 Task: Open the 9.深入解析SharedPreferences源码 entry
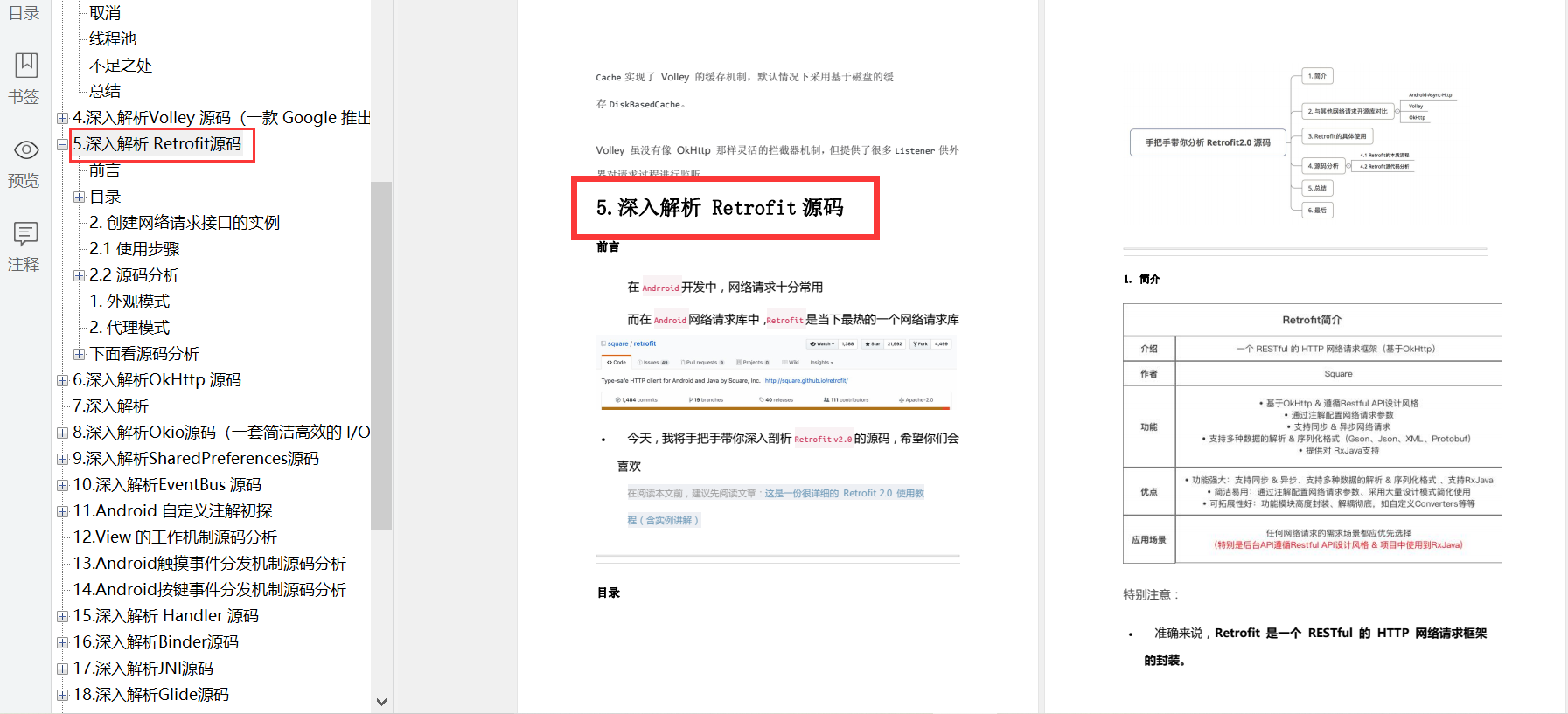[196, 458]
